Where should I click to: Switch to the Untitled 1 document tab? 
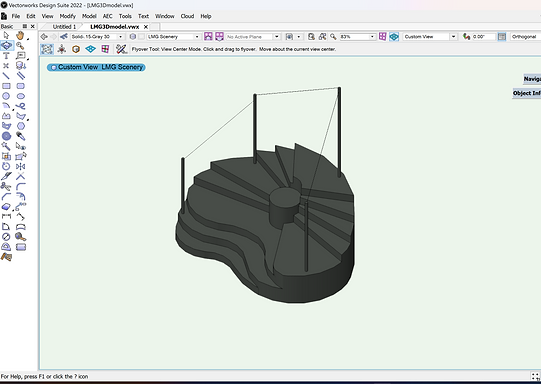(64, 27)
